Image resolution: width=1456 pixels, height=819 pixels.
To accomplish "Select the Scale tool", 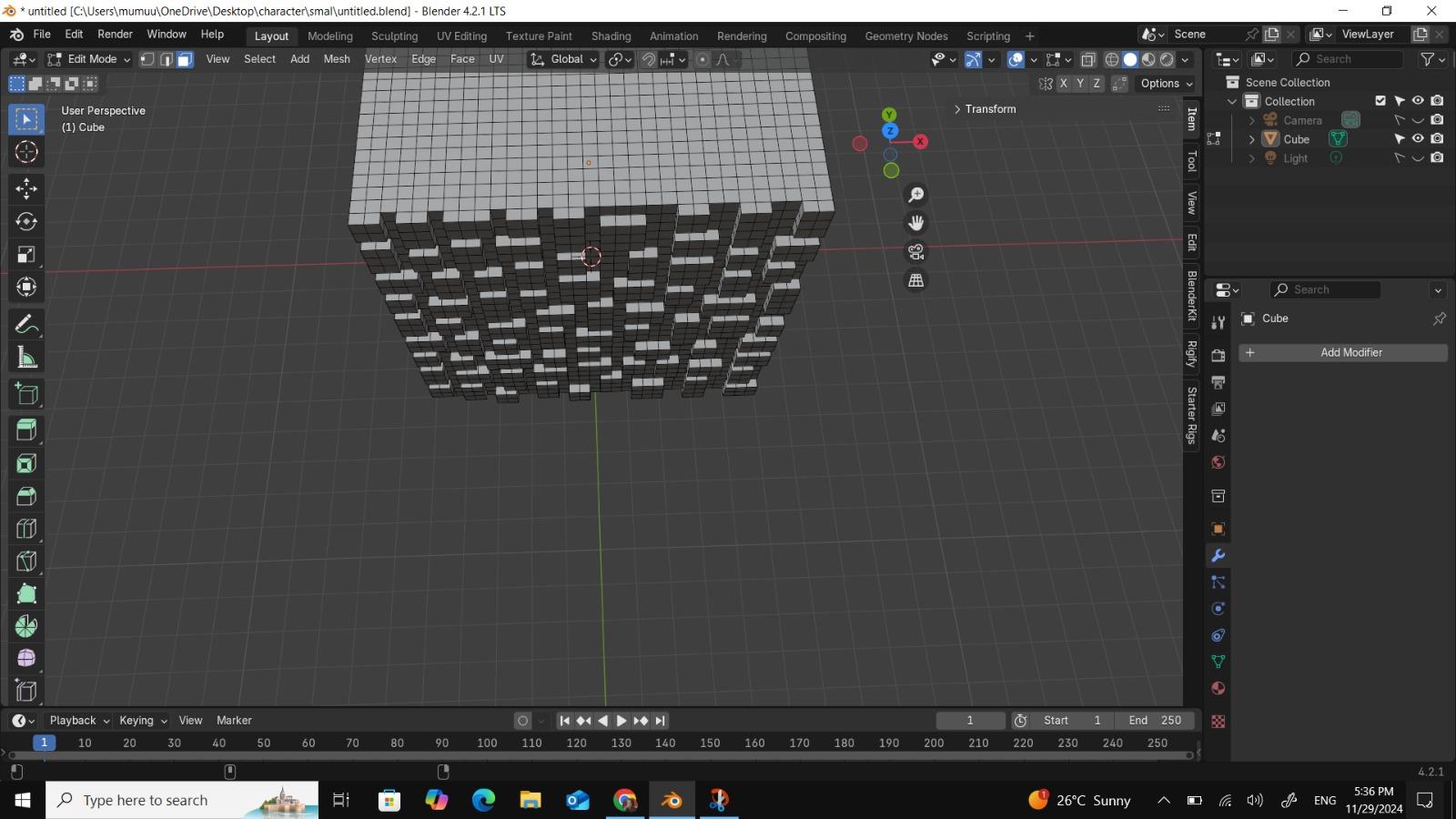I will [x=26, y=254].
